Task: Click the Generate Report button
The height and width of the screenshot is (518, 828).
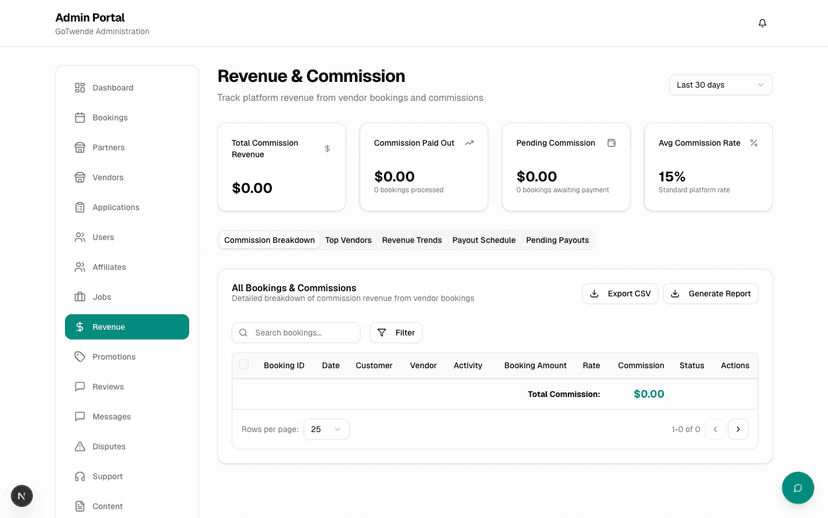Action: (x=711, y=294)
